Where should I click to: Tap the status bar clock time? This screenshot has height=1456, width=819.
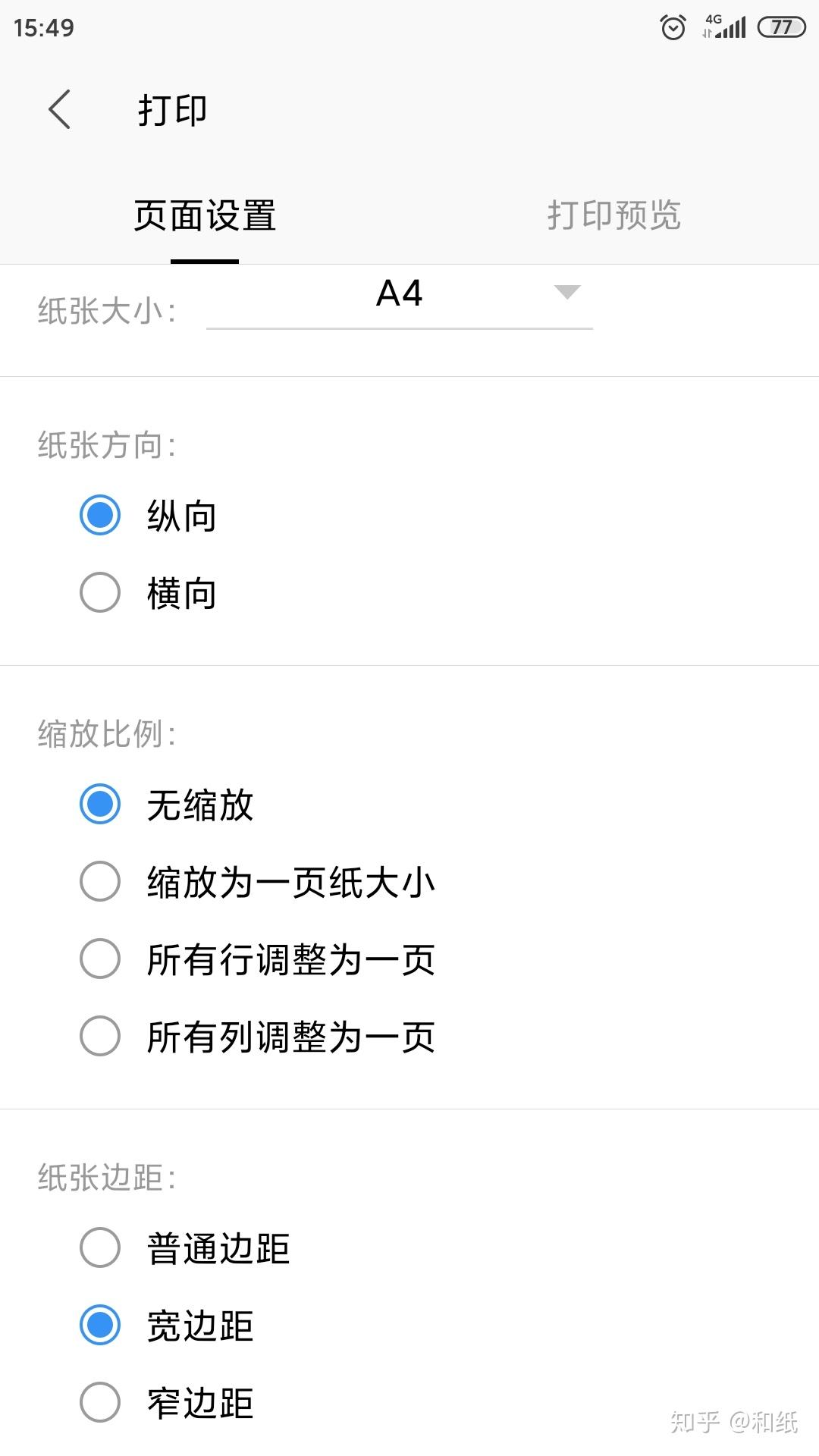[44, 28]
